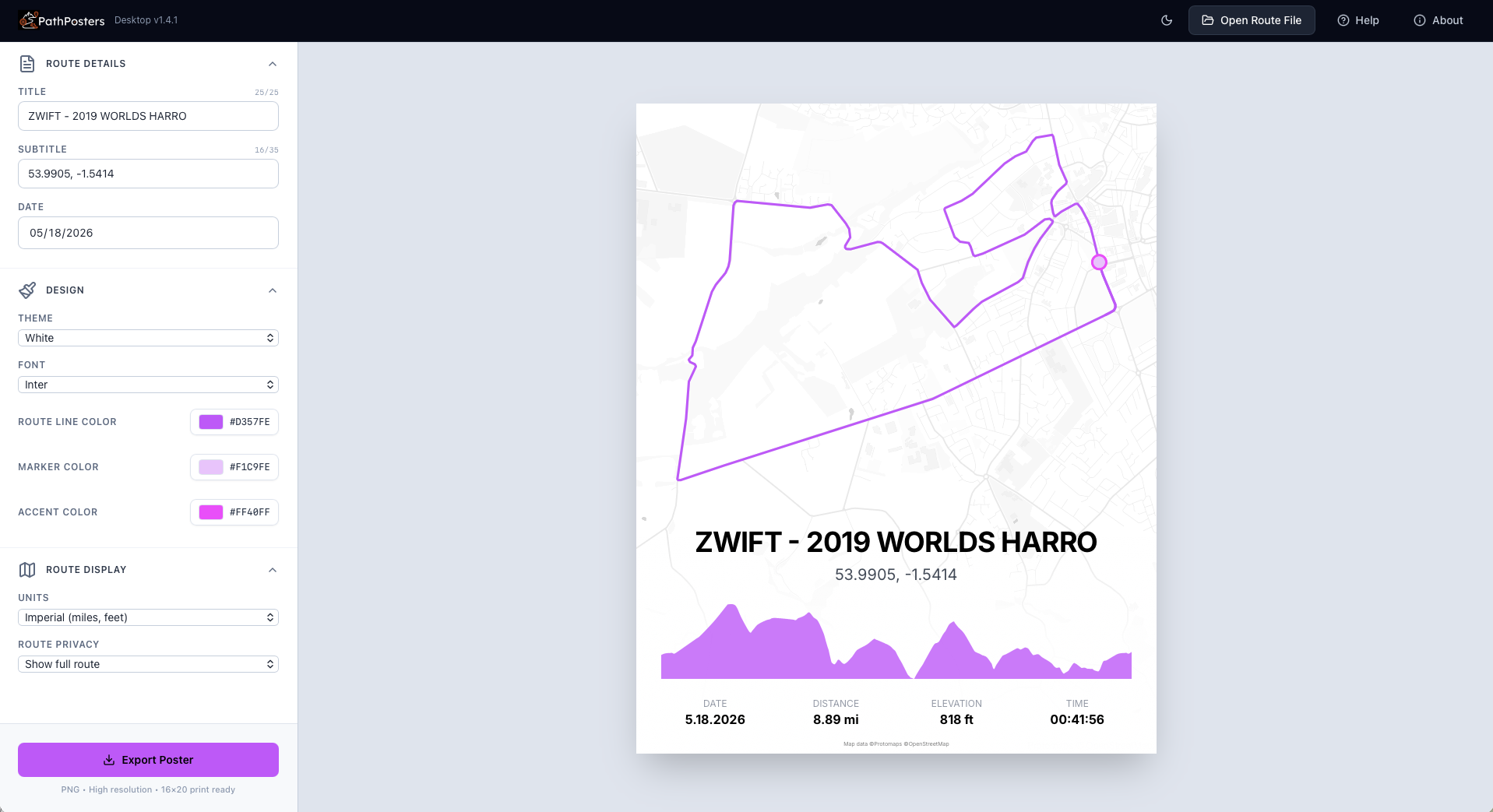Viewport: 1493px width, 812px height.
Task: Click the 00:41:56 time value
Action: tap(1077, 719)
